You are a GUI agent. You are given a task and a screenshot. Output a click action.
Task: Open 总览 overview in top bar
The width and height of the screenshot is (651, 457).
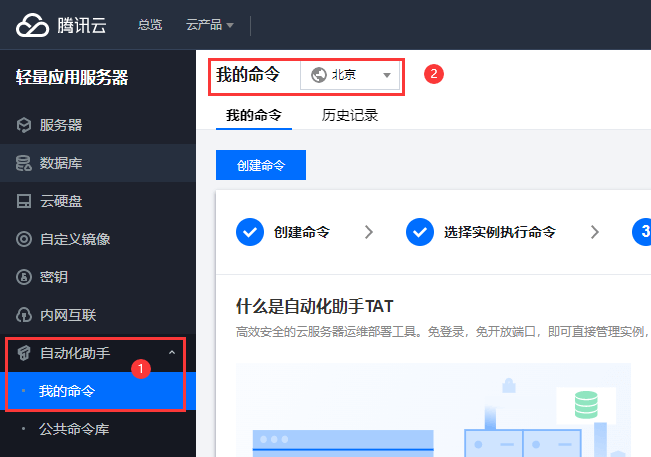coord(150,25)
